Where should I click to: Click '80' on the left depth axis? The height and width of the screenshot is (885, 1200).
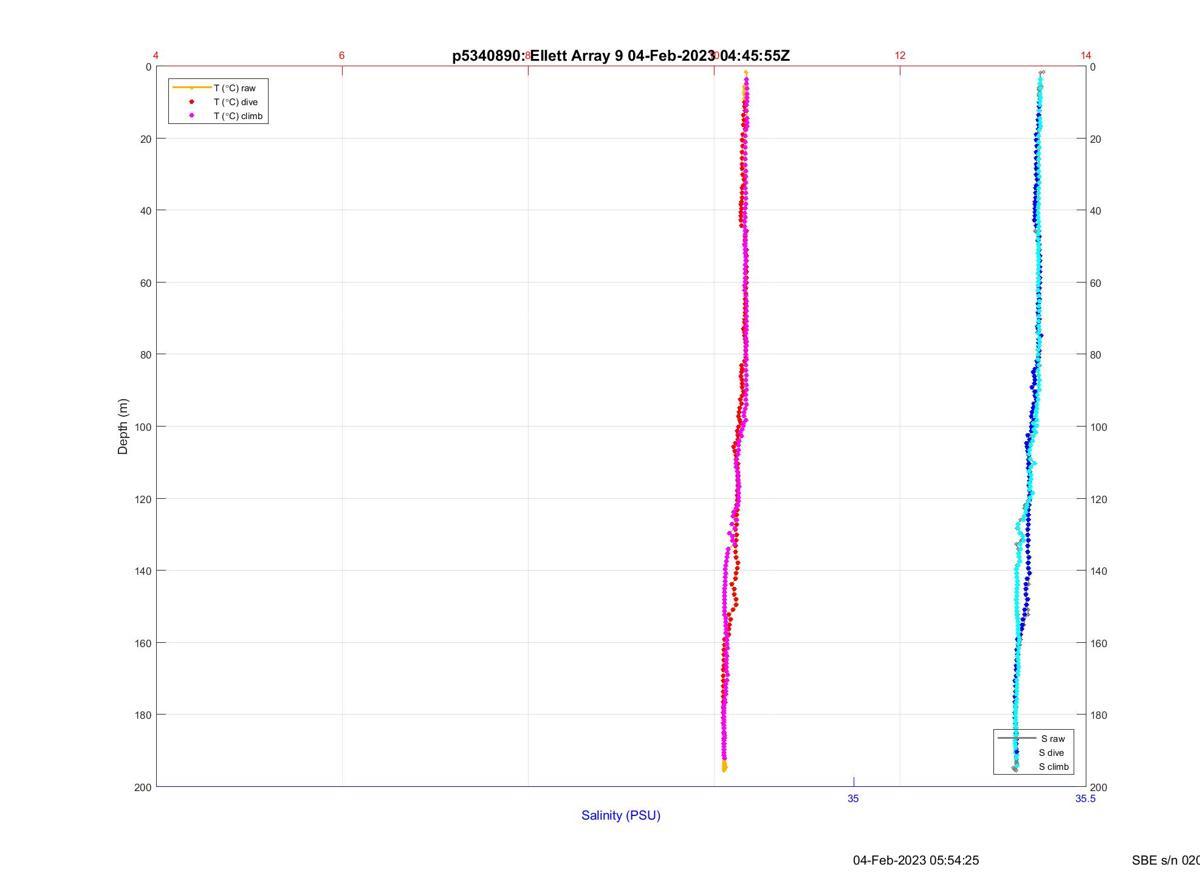click(x=145, y=355)
